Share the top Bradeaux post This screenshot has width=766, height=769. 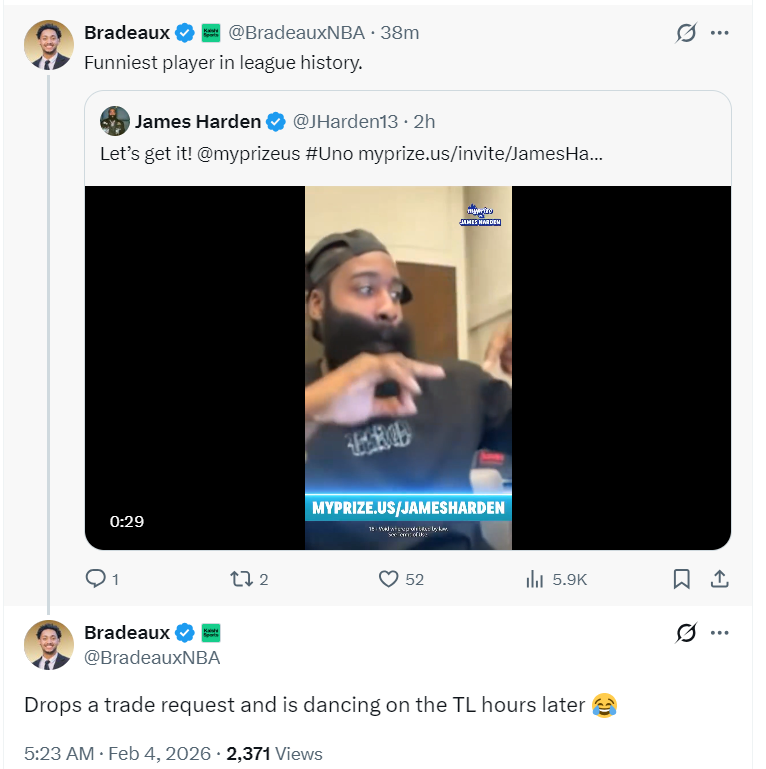pos(718,578)
